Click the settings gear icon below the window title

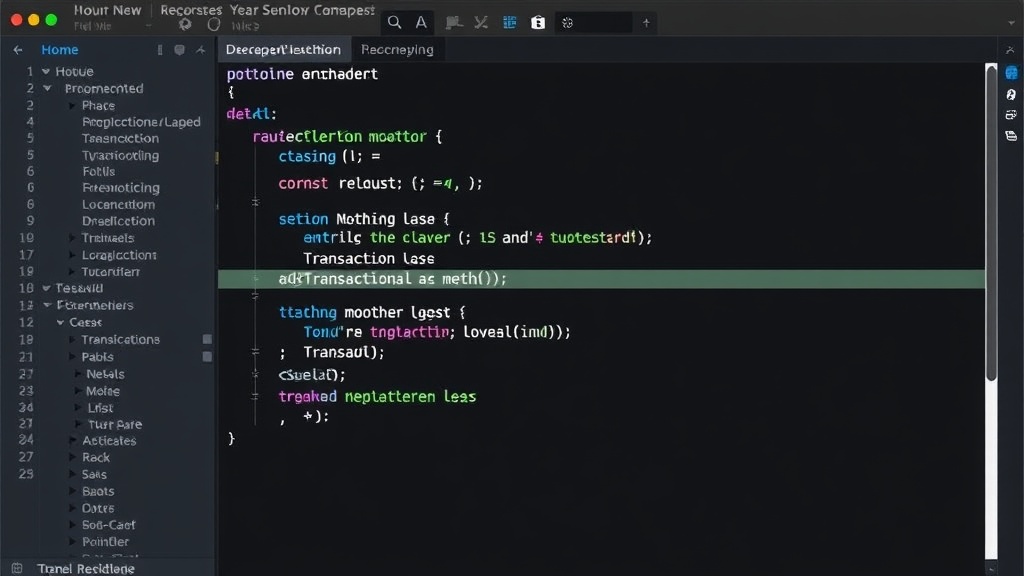tap(185, 25)
